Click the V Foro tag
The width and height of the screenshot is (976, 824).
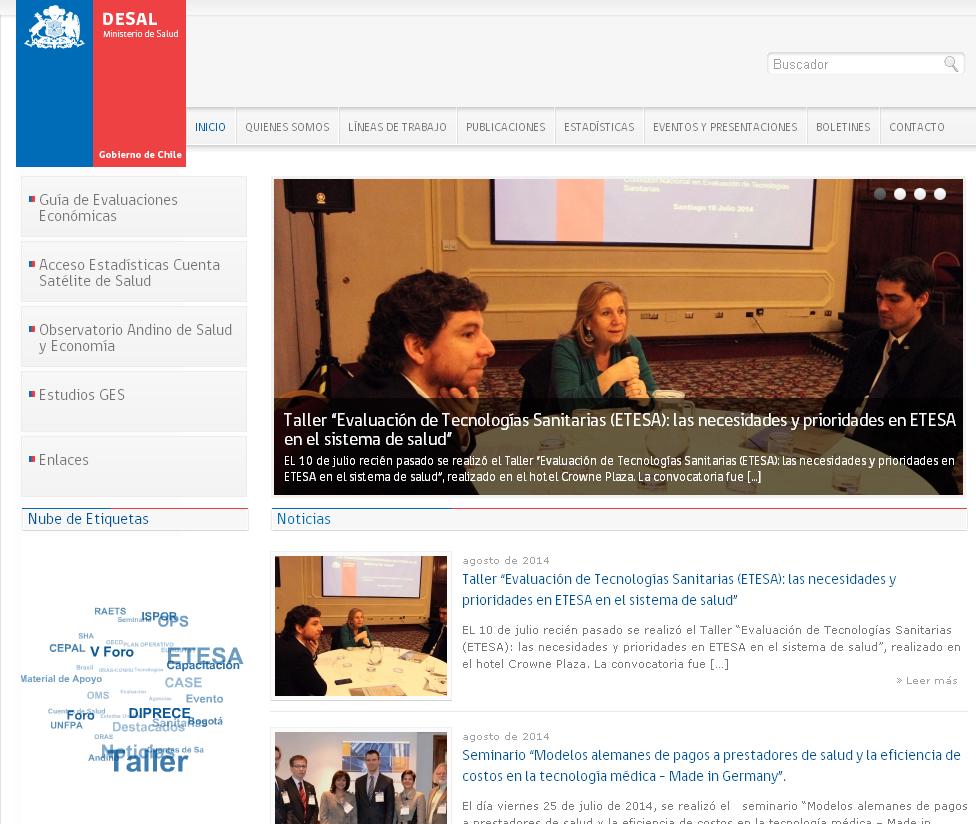point(112,652)
